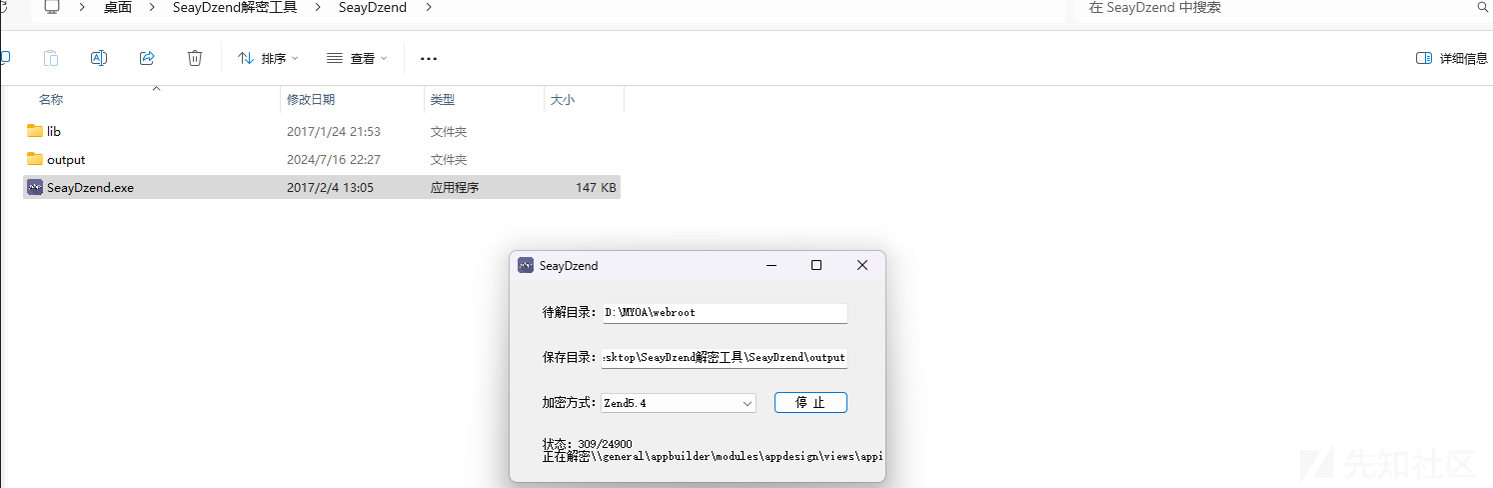Screen dimensions: 1493x488
Task: Click the 待解目录 input field
Action: click(725, 313)
